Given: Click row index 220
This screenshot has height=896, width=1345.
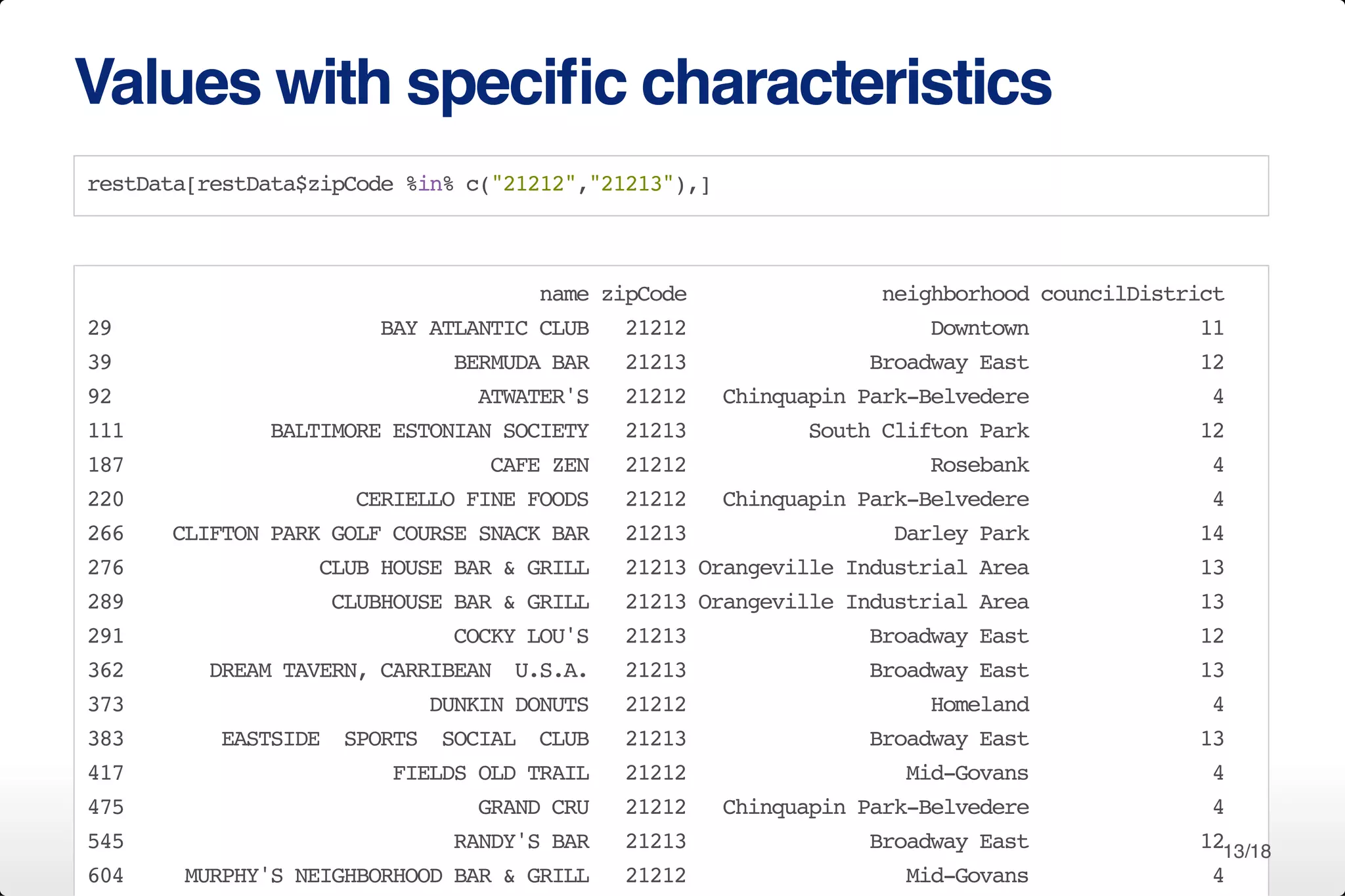Looking at the screenshot, I should (x=106, y=500).
